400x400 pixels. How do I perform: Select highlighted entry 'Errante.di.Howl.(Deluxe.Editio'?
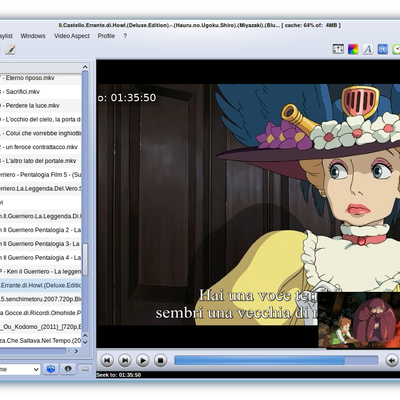coord(40,285)
